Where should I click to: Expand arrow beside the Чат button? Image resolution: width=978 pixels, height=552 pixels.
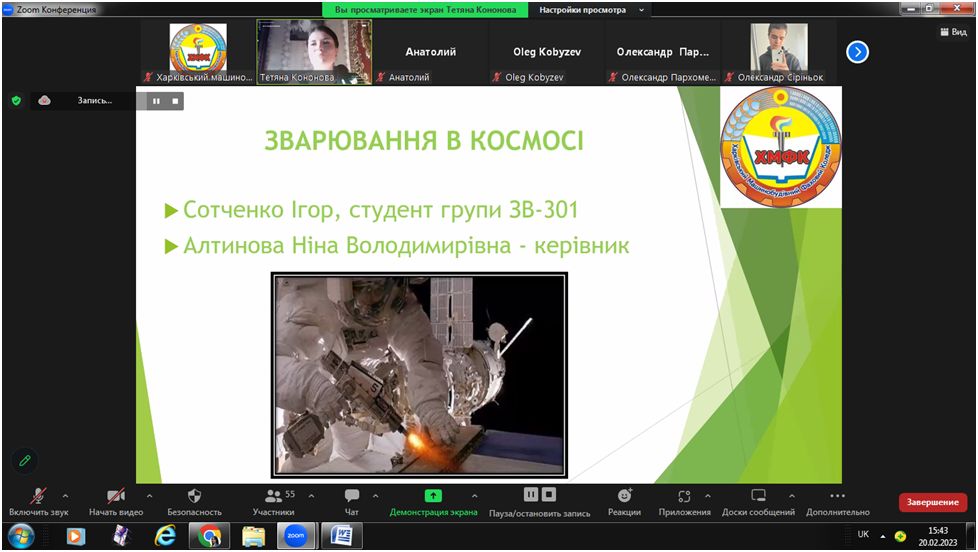(x=375, y=496)
